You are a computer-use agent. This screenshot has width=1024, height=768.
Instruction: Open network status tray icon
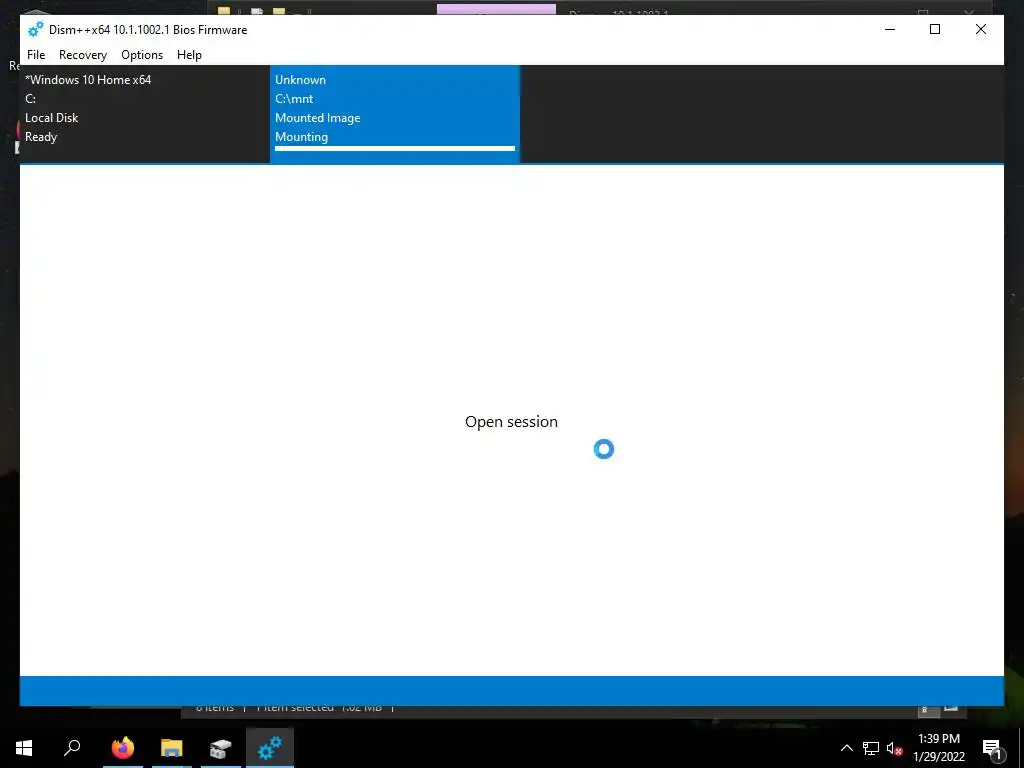click(871, 748)
